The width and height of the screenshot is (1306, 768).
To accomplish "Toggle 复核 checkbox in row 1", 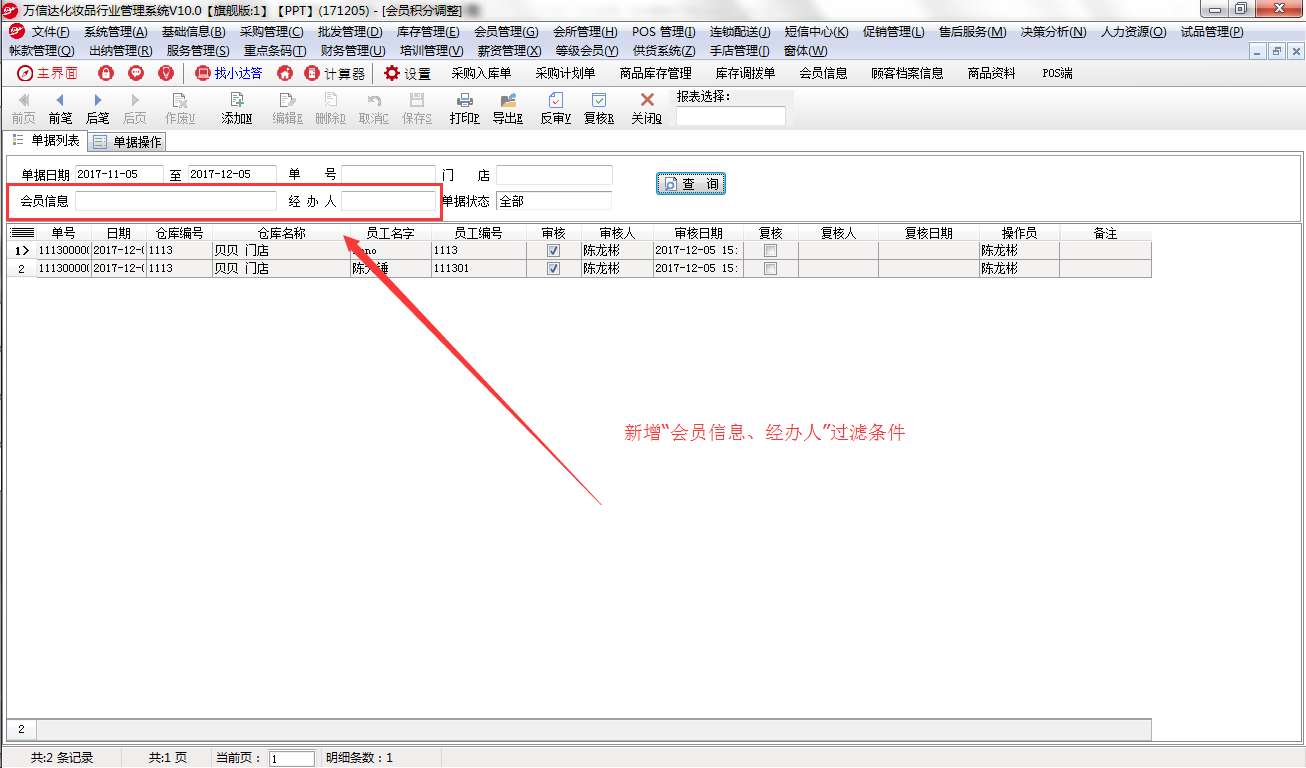I will point(770,251).
